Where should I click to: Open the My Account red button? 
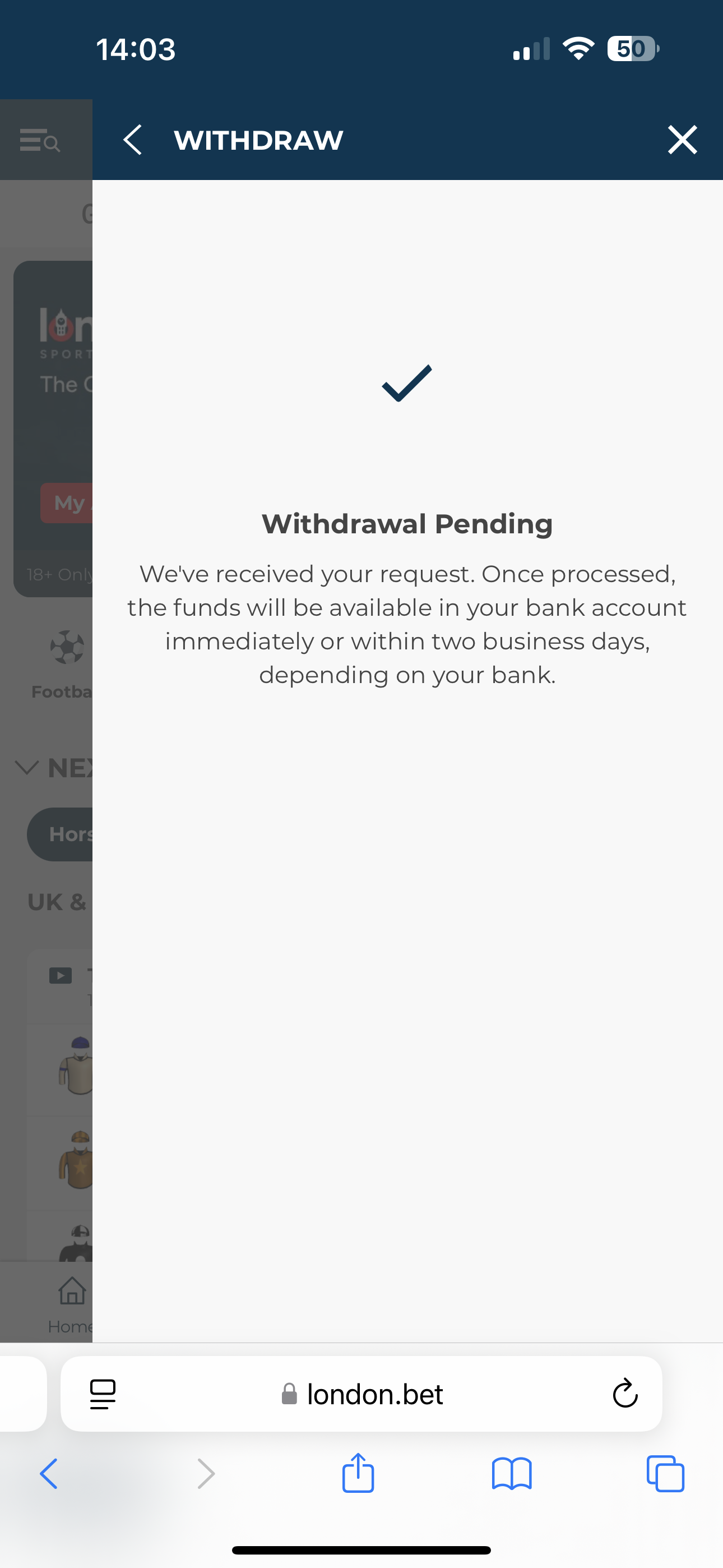coord(70,503)
